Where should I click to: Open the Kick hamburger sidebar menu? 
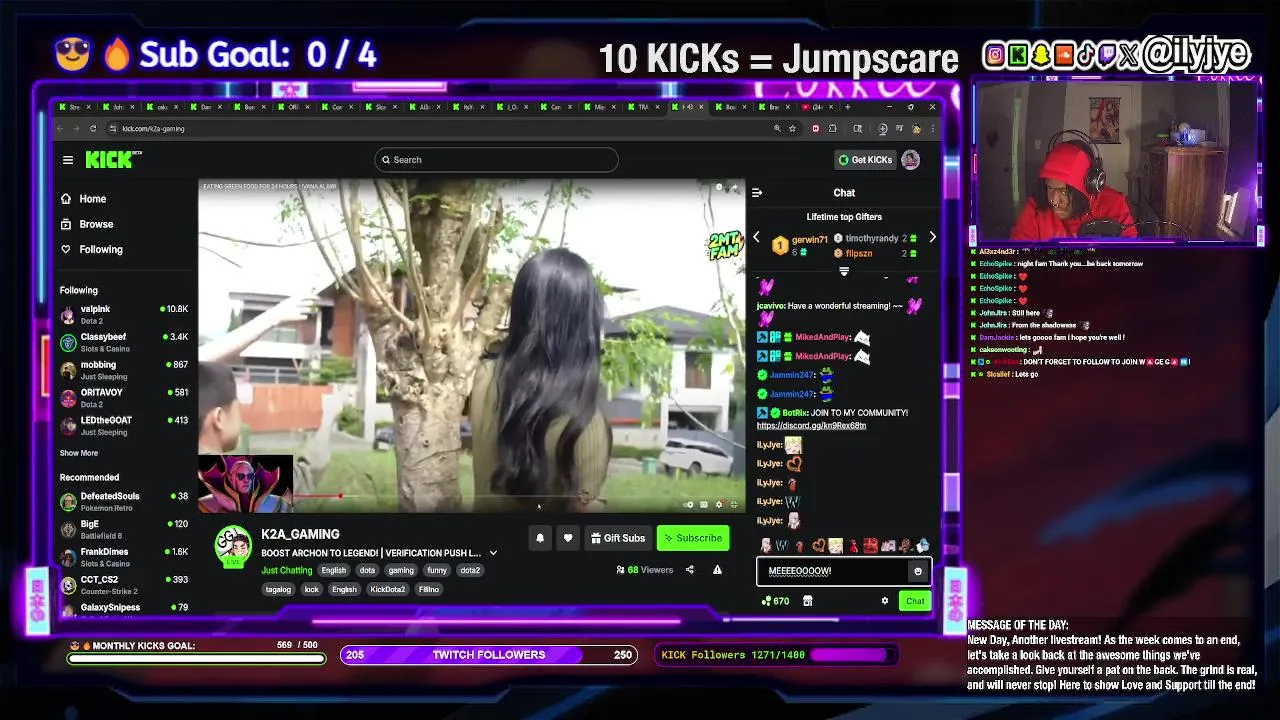67,160
